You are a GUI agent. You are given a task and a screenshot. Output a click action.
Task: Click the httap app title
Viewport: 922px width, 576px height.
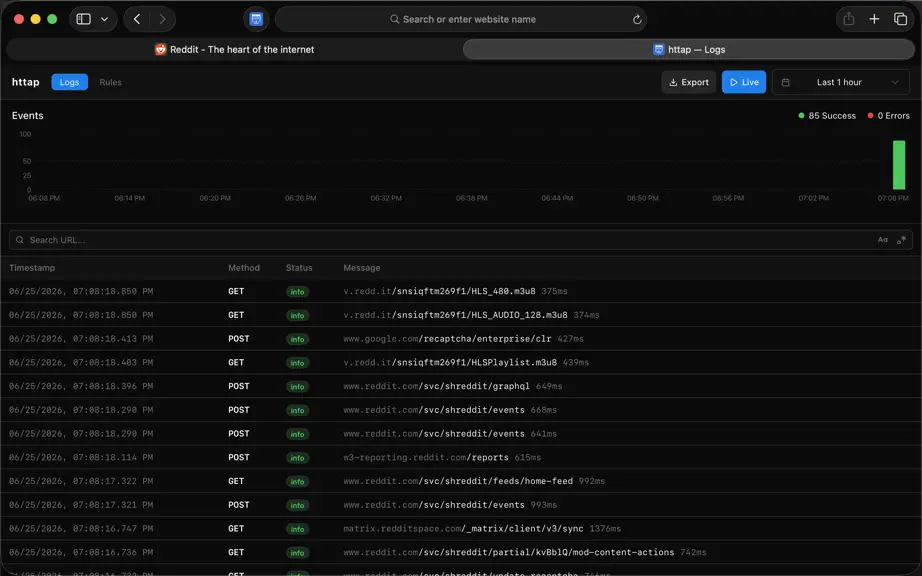point(25,82)
